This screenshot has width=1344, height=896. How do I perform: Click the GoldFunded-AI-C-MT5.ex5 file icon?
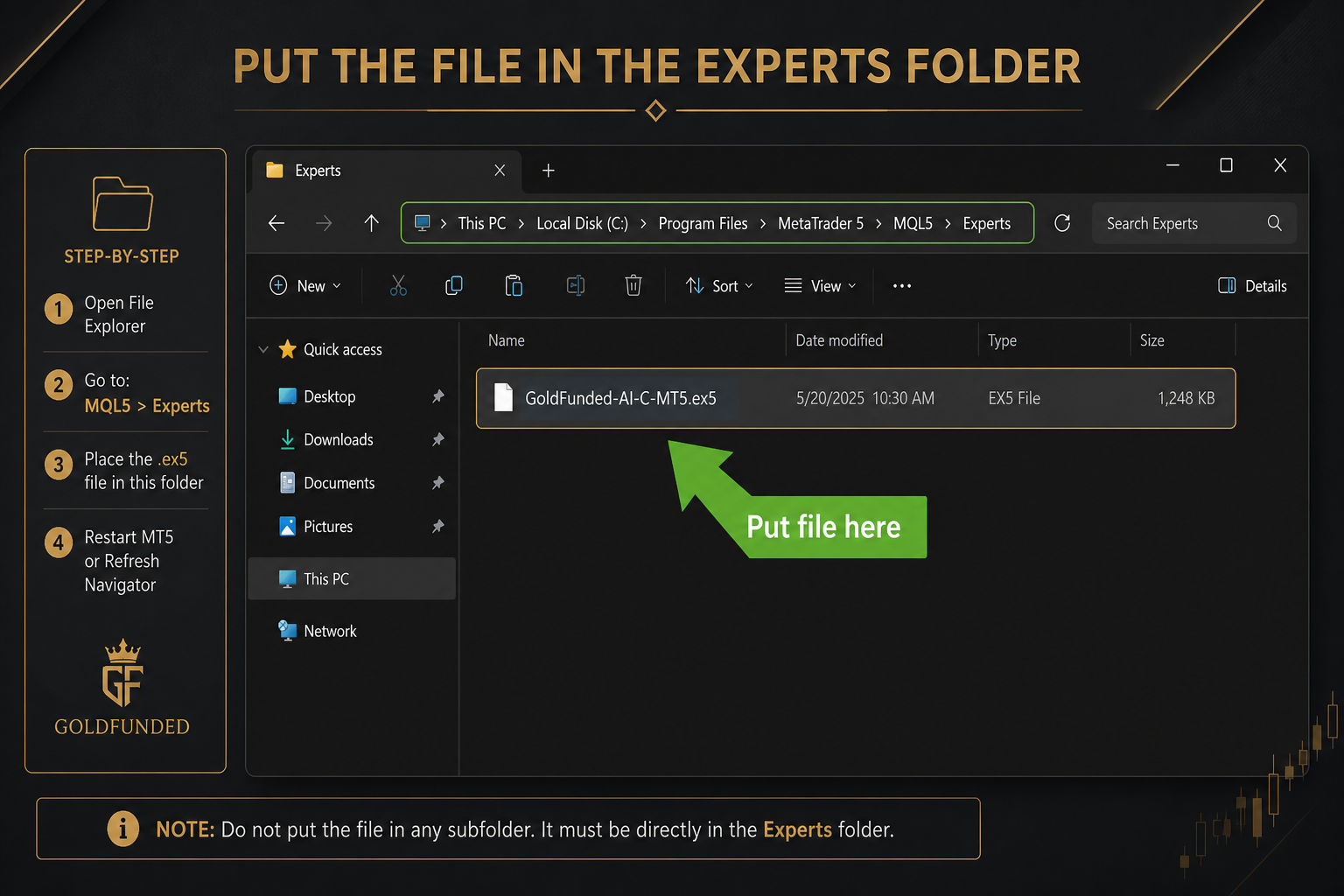pyautogui.click(x=503, y=397)
